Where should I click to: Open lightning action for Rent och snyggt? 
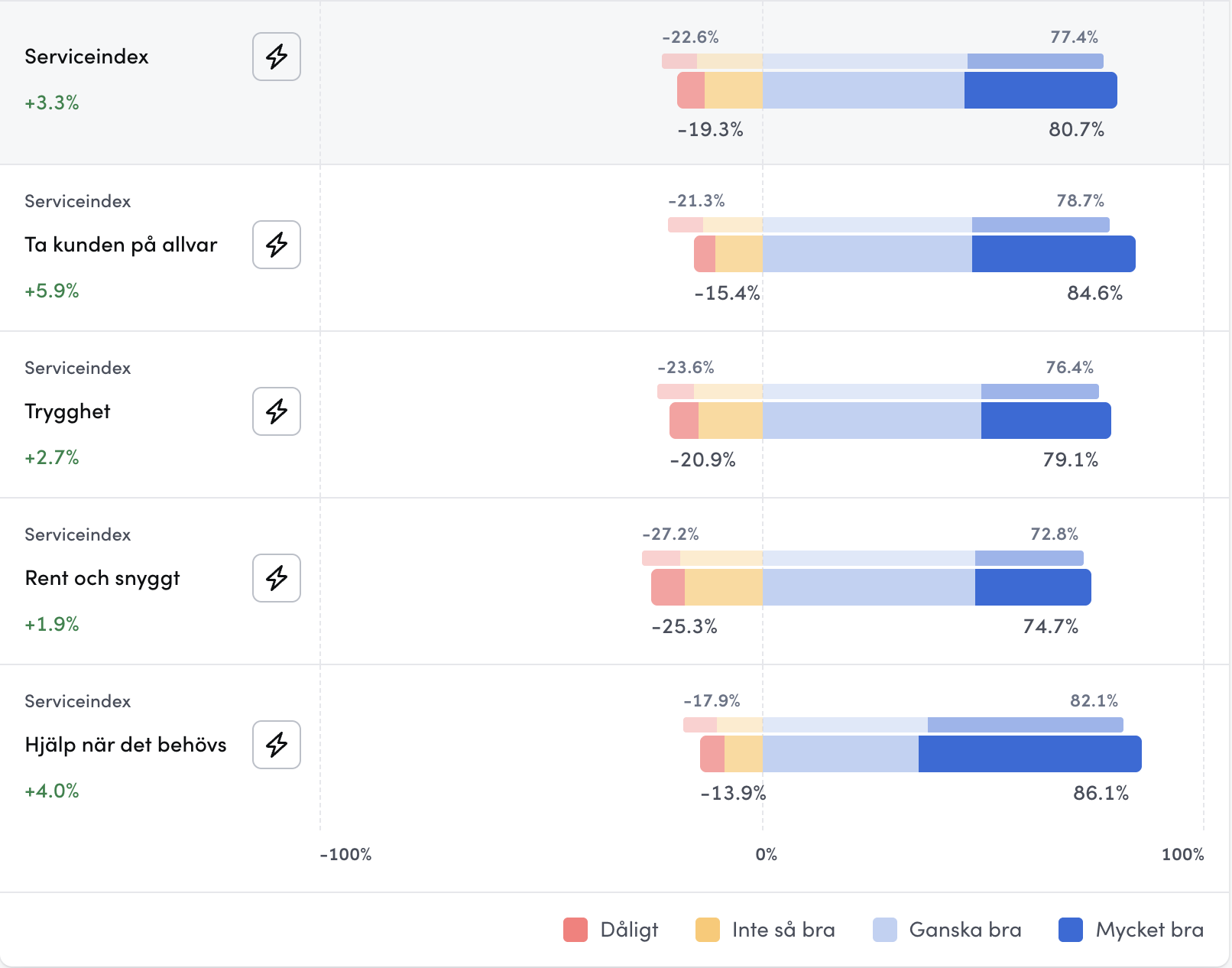277,578
